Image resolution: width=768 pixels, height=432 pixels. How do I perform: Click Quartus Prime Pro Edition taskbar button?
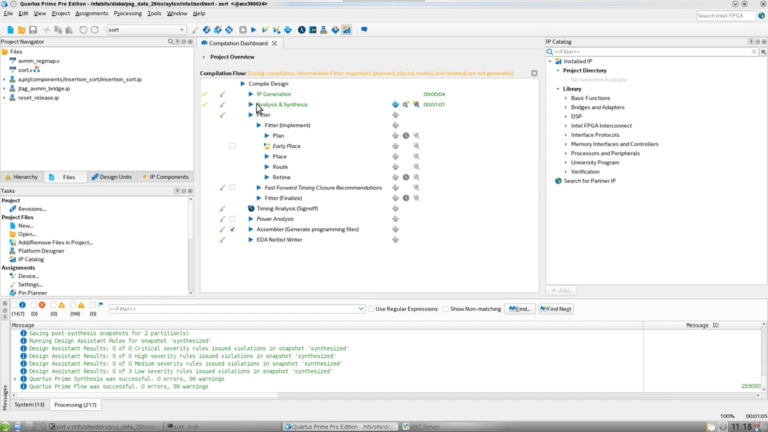pos(340,427)
